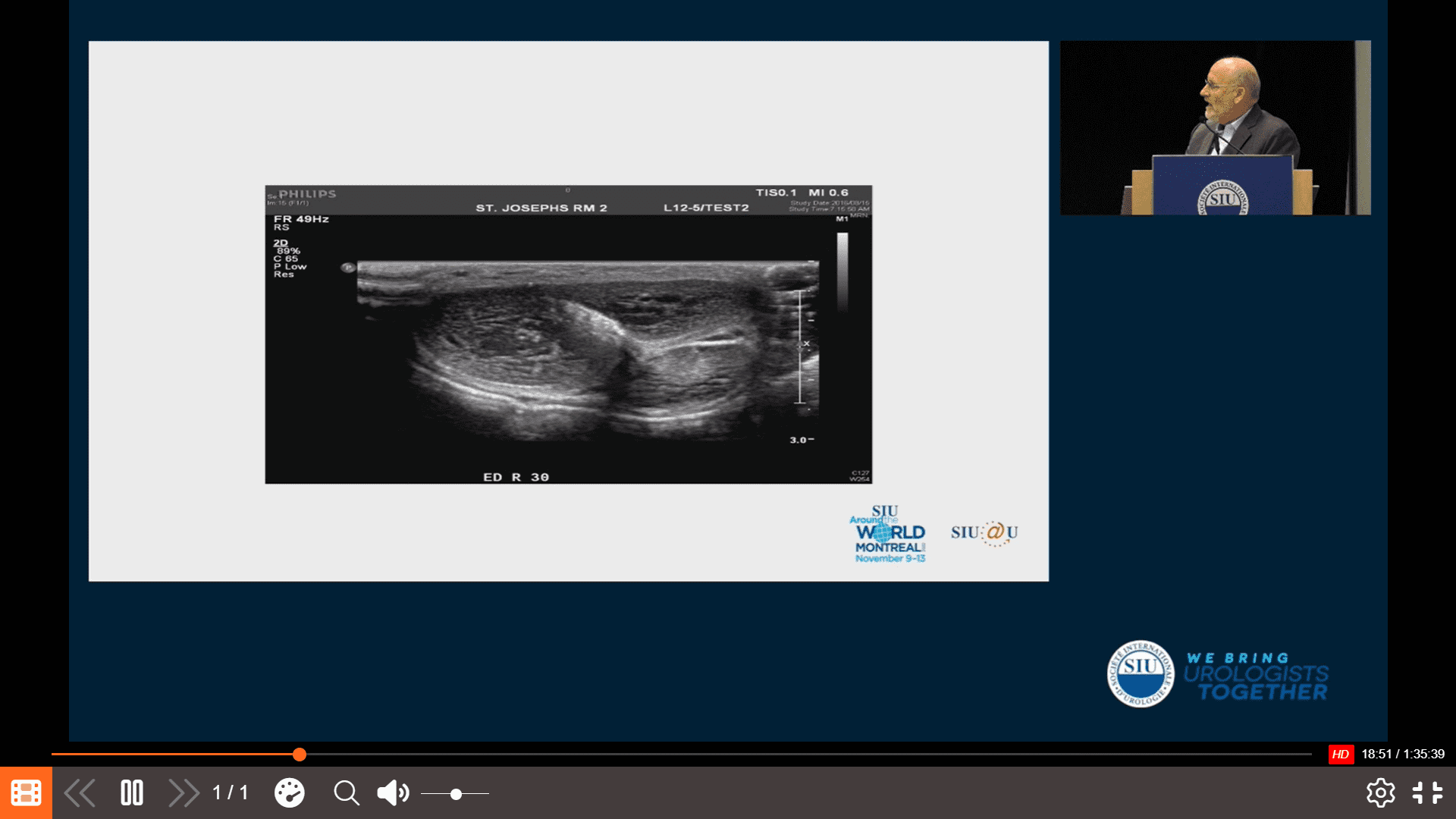Adjust the volume slider knob
The height and width of the screenshot is (819, 1456).
click(x=456, y=794)
